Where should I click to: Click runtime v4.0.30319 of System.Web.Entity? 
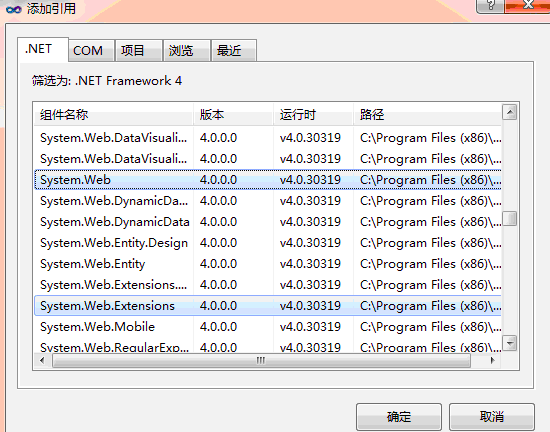(x=310, y=264)
